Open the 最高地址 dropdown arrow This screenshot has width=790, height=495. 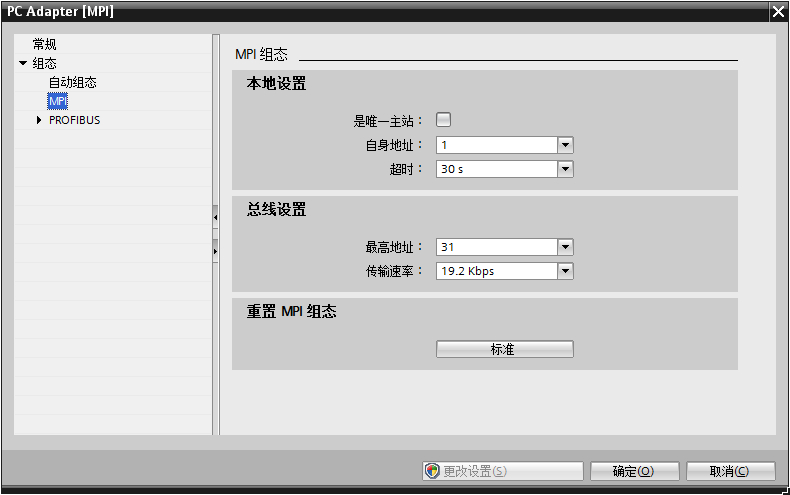565,247
